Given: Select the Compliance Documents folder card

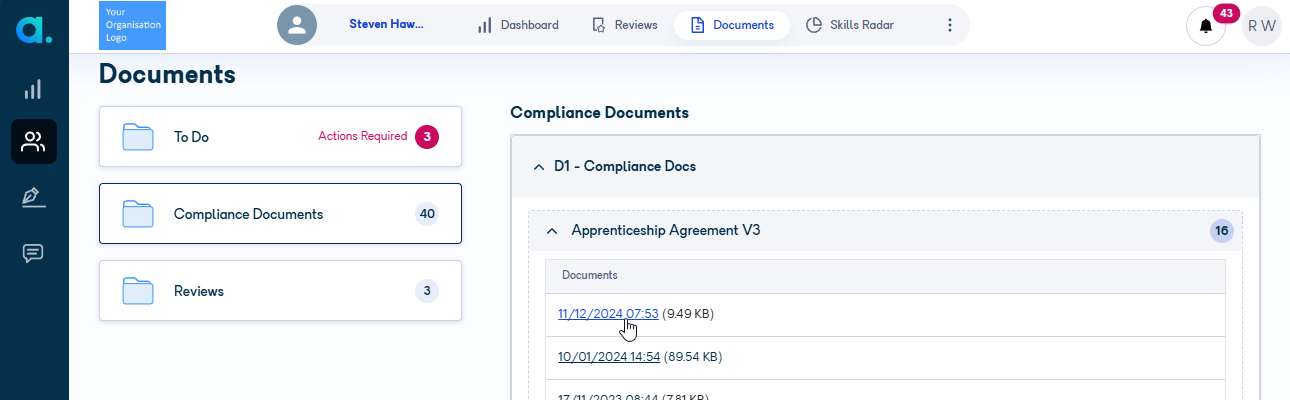Looking at the screenshot, I should (x=280, y=213).
